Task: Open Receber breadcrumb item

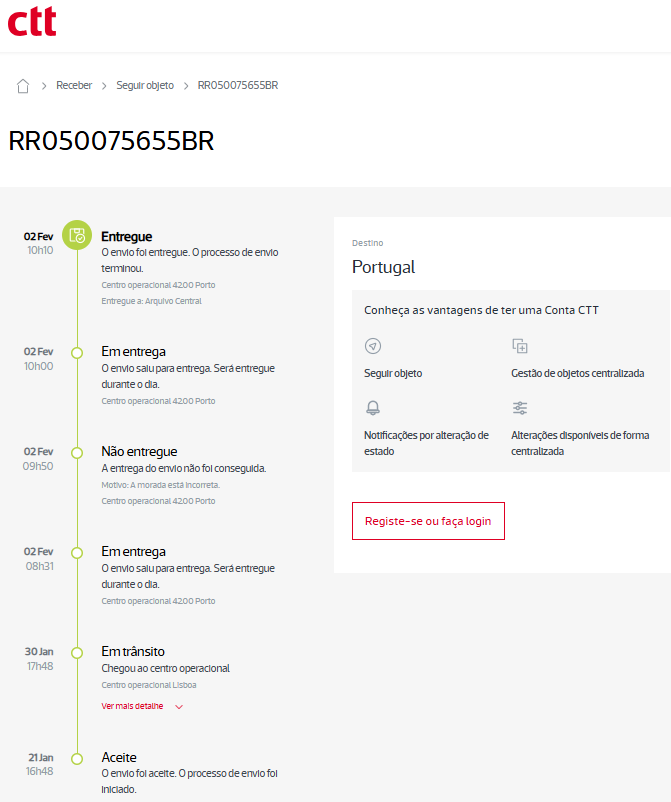Action: [74, 86]
